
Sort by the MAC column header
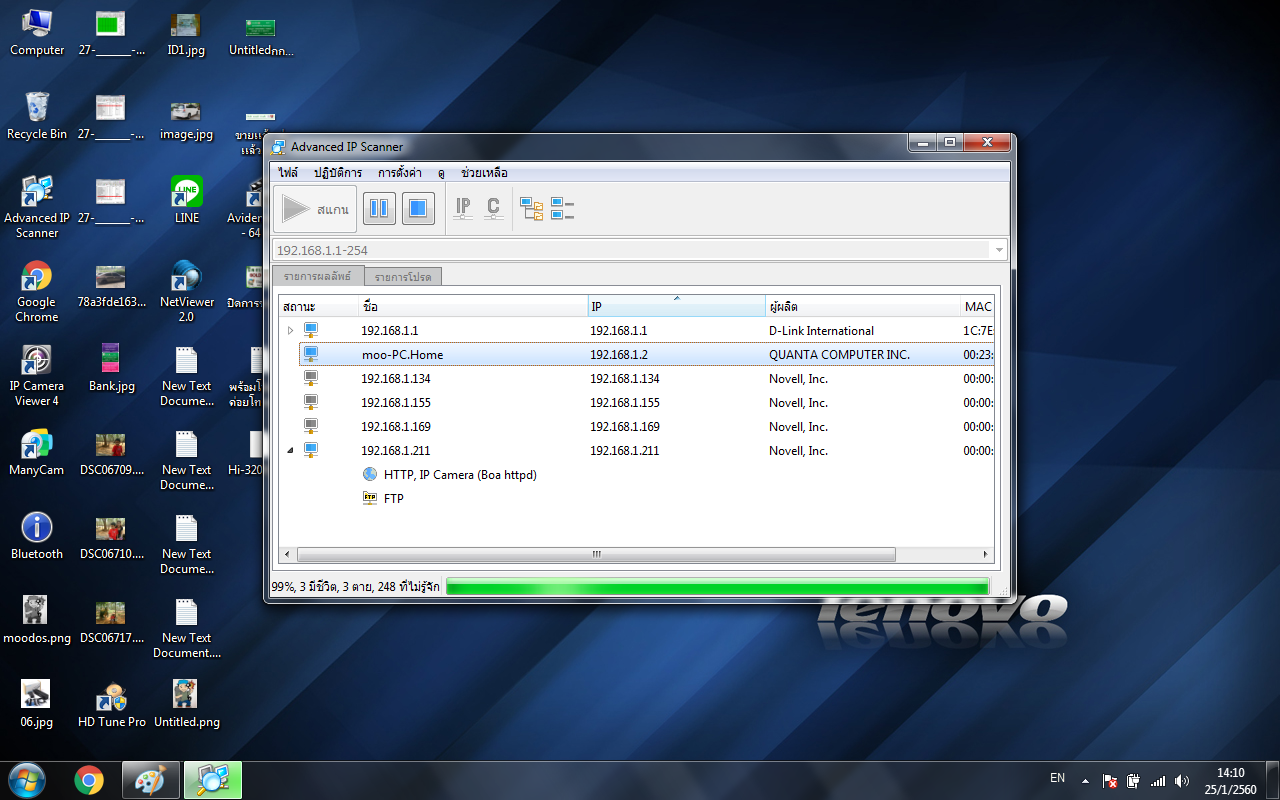(977, 306)
